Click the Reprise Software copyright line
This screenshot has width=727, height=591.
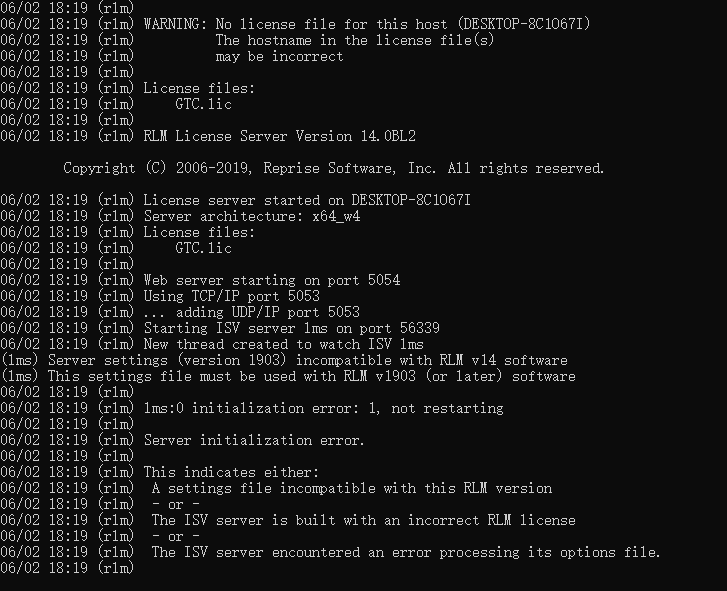tap(334, 168)
